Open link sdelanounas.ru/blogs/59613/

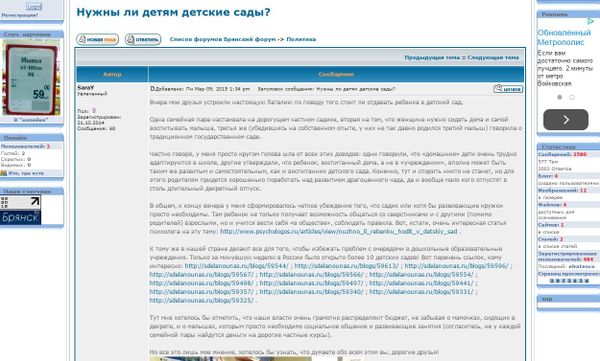click(346, 266)
